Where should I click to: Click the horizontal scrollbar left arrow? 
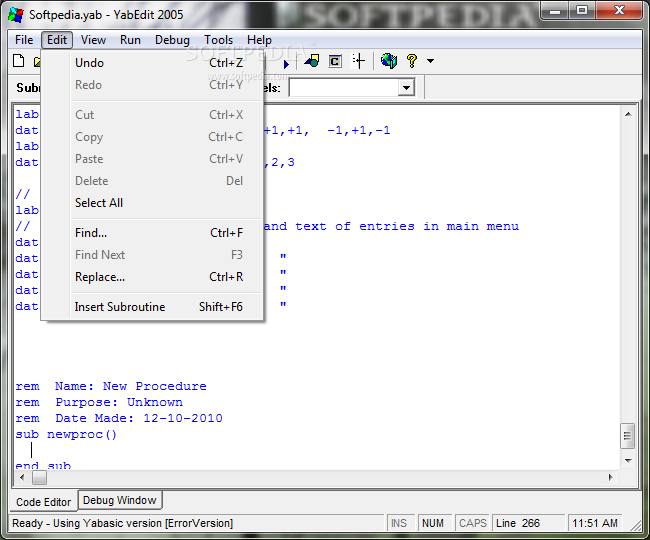click(x=22, y=477)
